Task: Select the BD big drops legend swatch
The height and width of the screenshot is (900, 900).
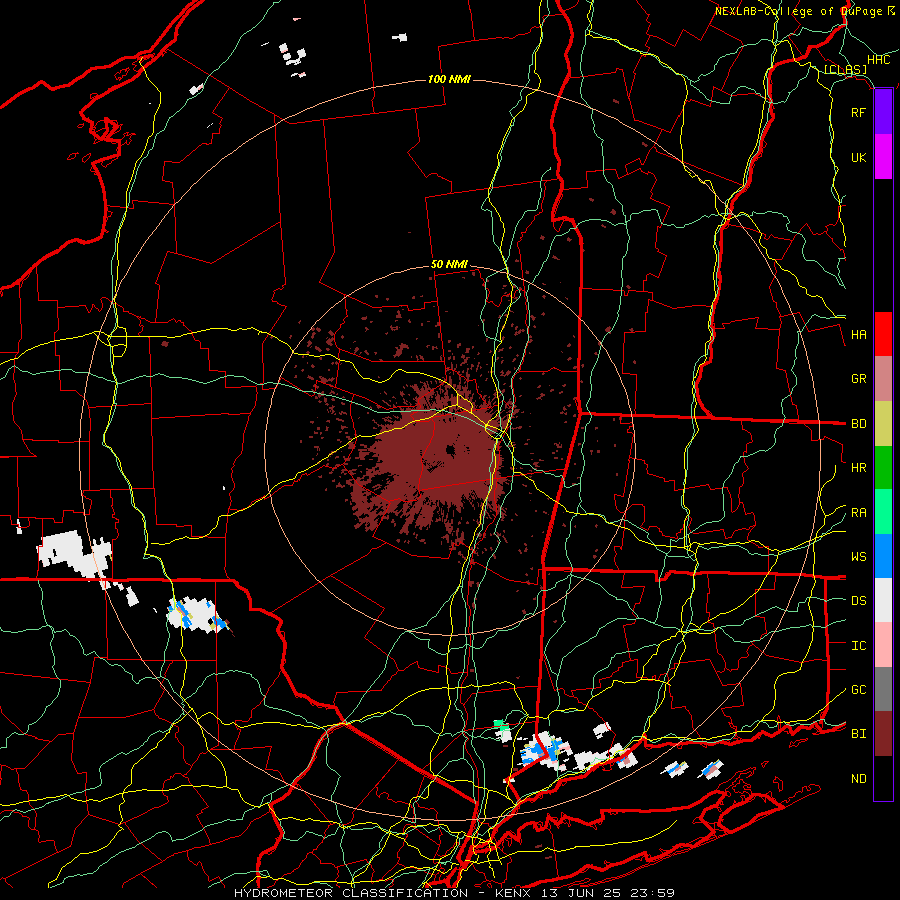Action: (x=883, y=423)
